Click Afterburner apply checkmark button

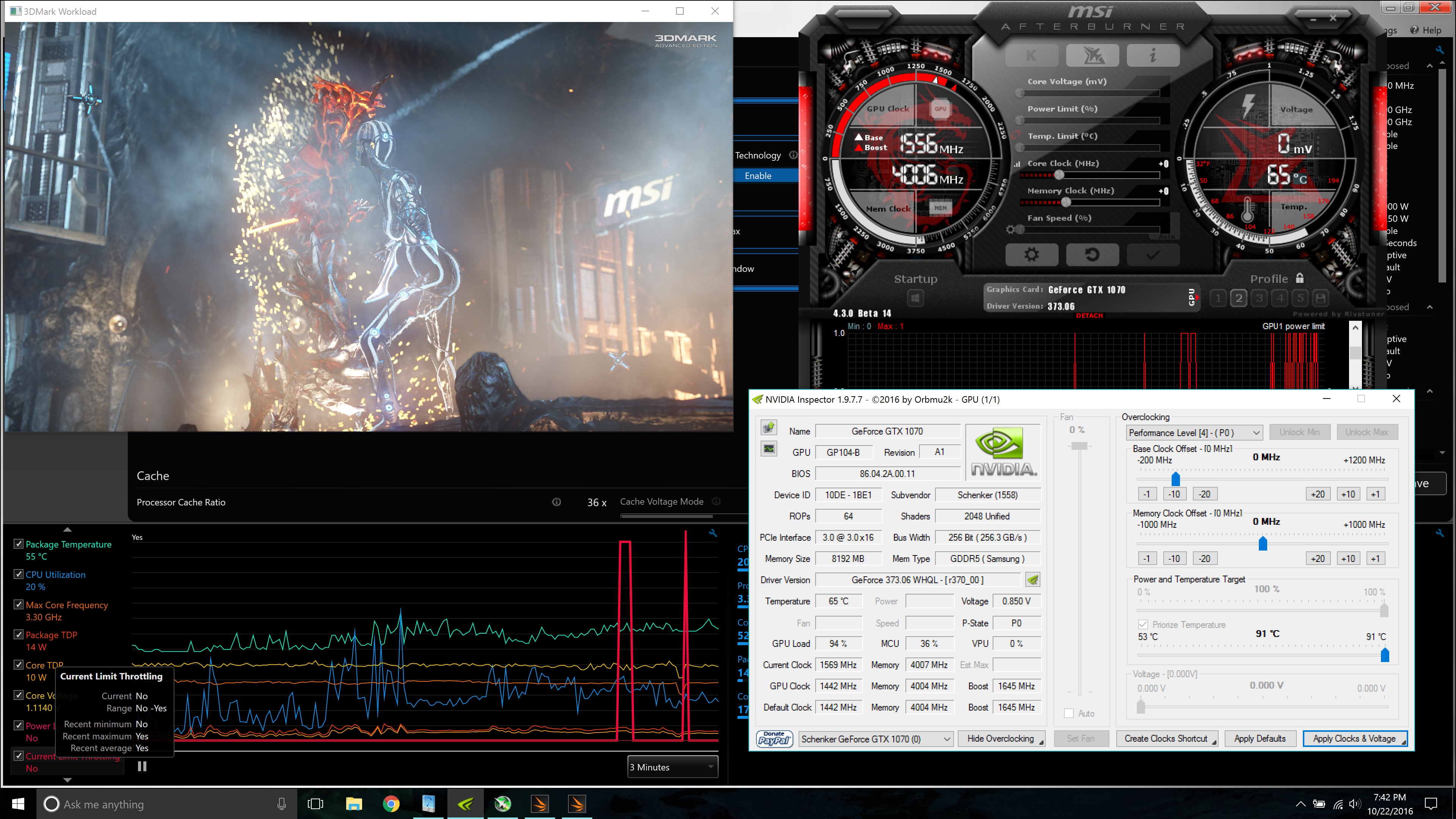click(x=1153, y=255)
